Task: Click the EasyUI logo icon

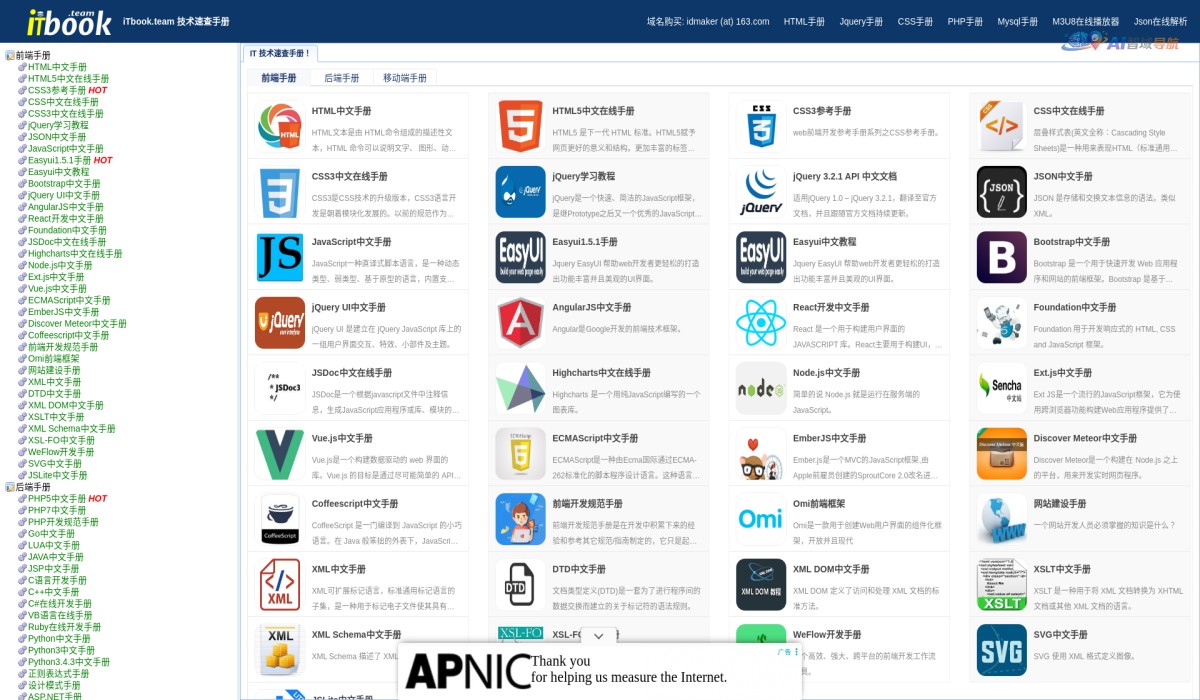Action: [x=520, y=257]
